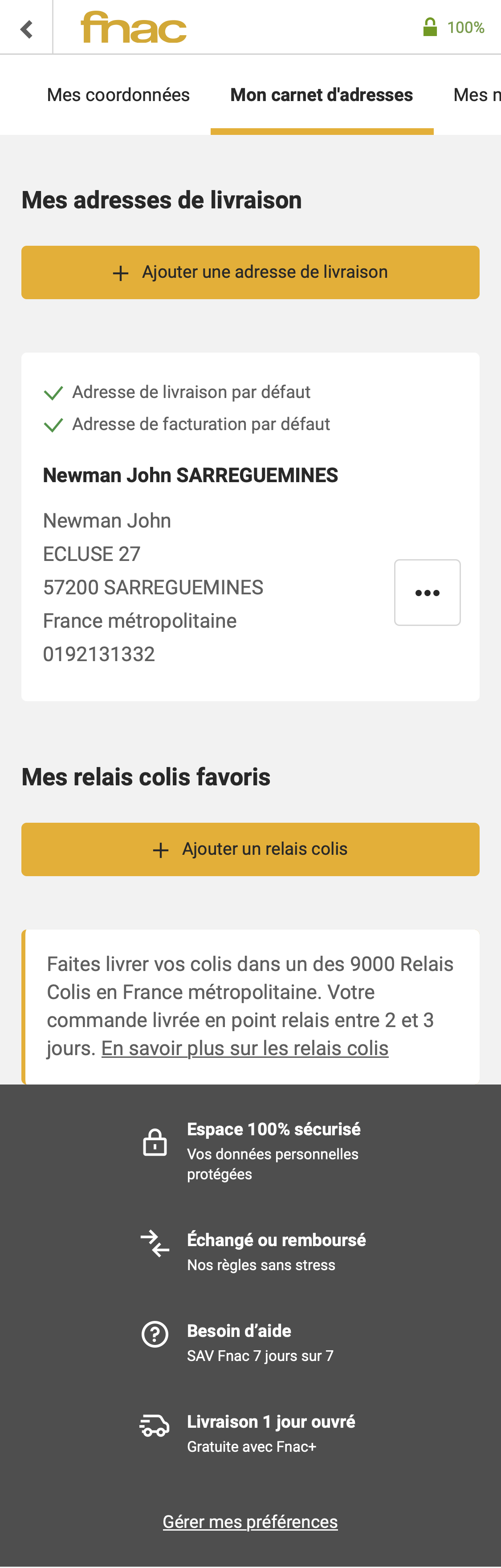Click the green security lock icon
This screenshot has width=501, height=1568.
coord(430,26)
